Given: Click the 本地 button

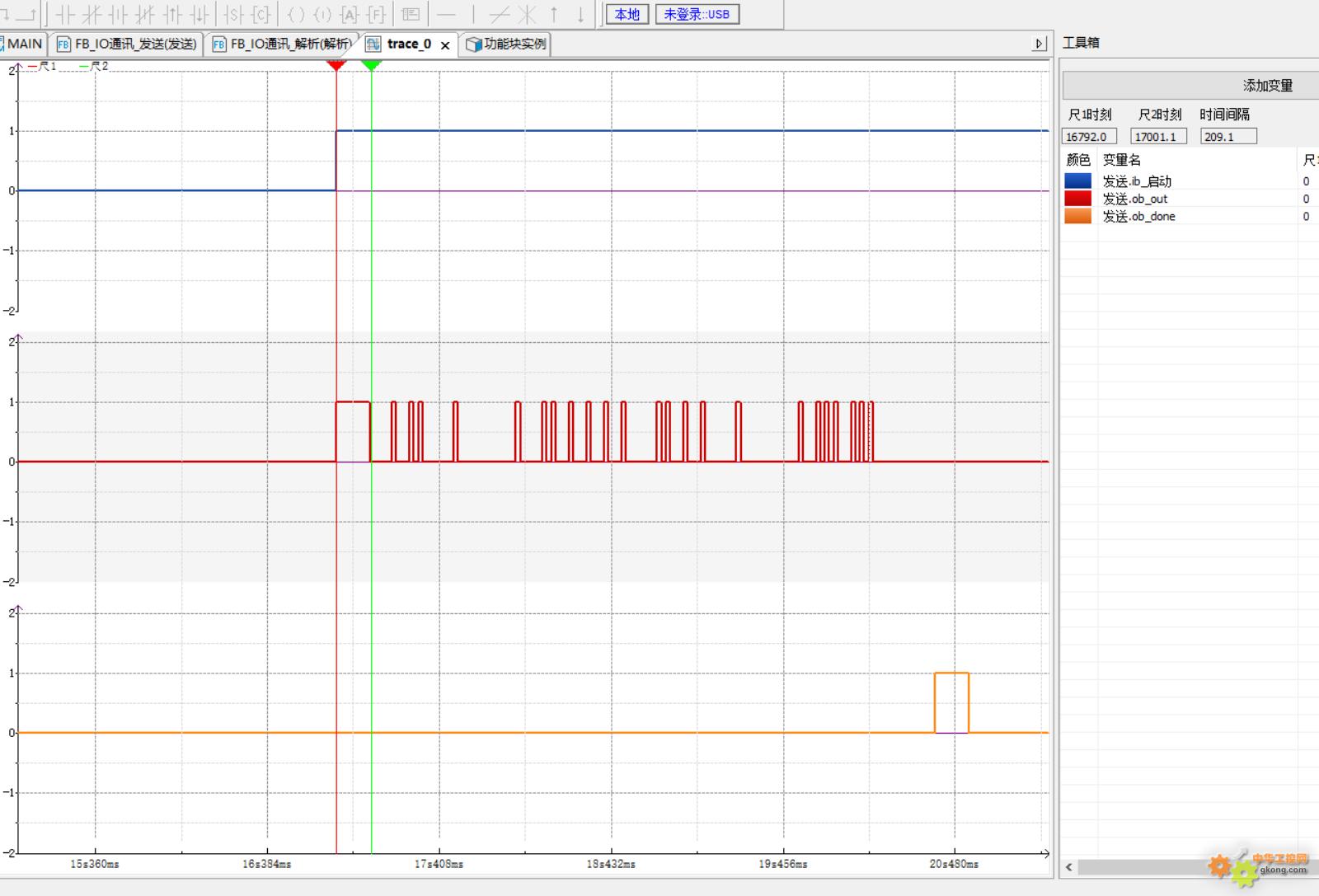Looking at the screenshot, I should [x=627, y=14].
